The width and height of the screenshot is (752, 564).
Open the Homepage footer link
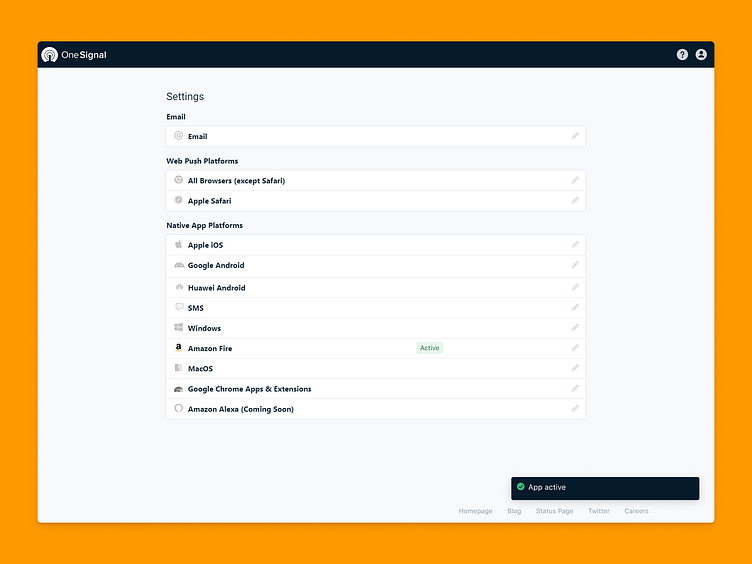[x=475, y=511]
